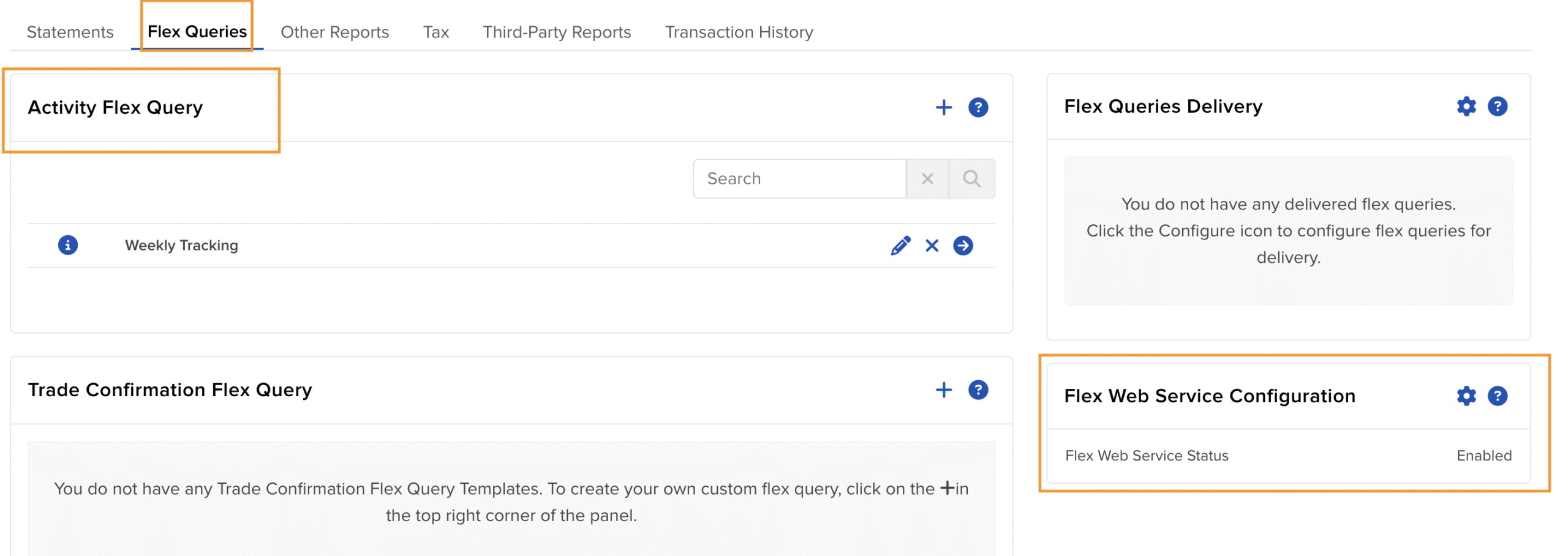
Task: Open help for Activity Flex Query
Action: pyautogui.click(x=978, y=108)
